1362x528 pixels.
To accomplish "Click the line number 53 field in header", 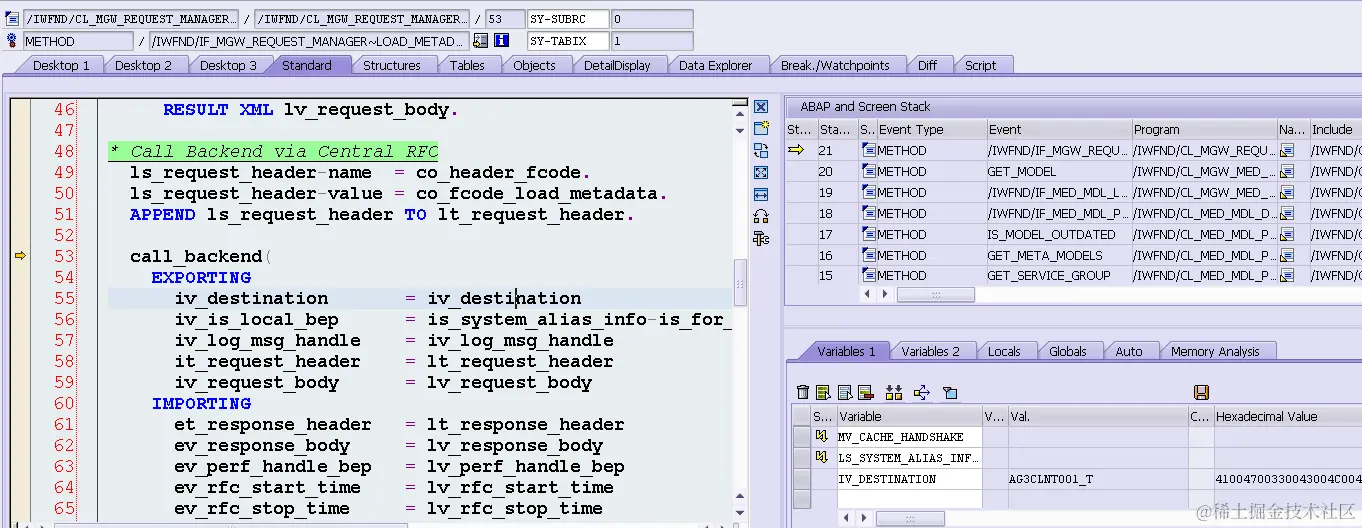I will point(505,19).
